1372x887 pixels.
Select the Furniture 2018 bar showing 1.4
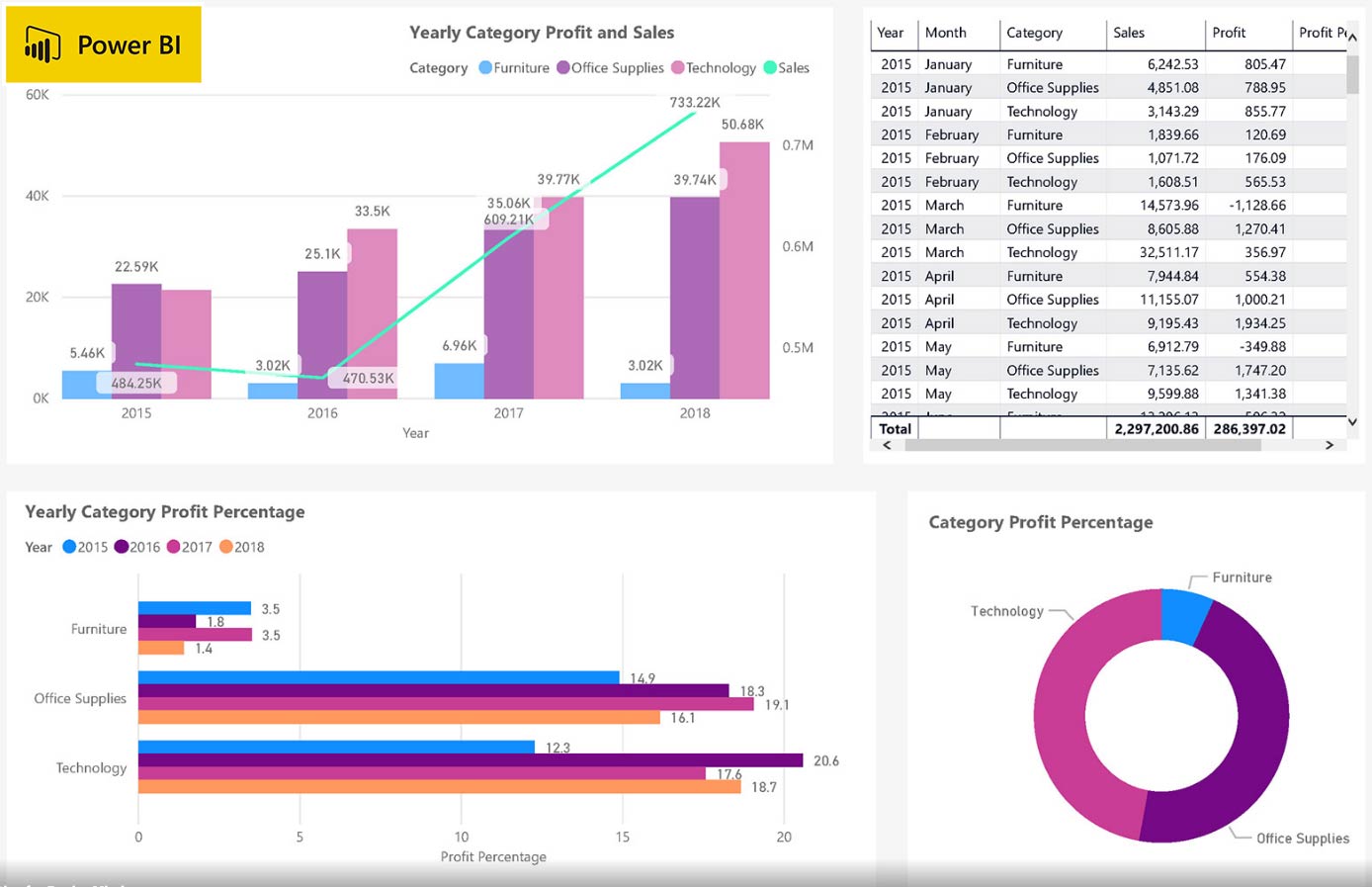click(x=161, y=648)
